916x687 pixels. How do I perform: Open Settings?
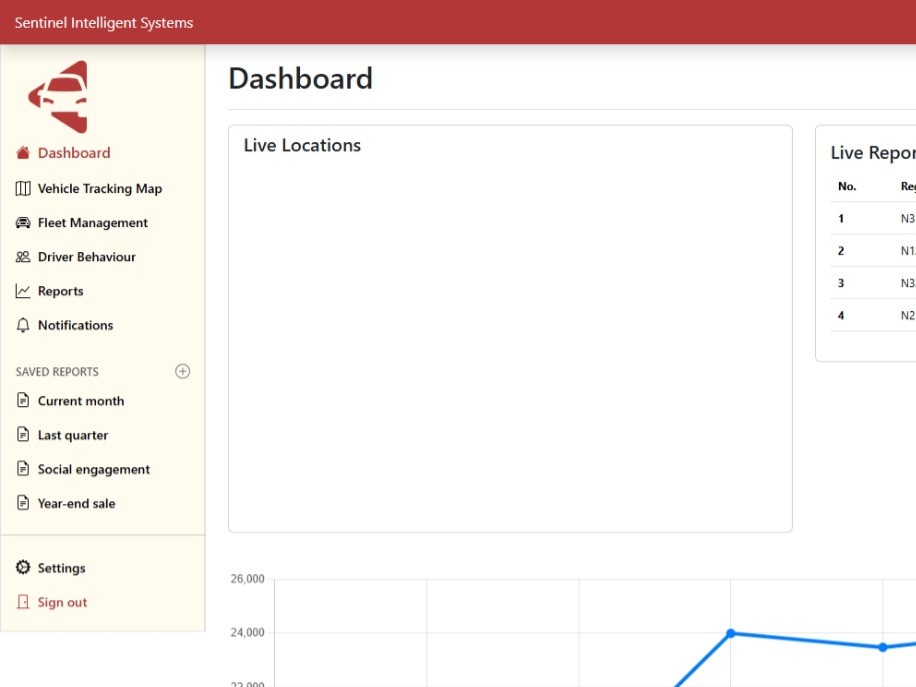[61, 568]
